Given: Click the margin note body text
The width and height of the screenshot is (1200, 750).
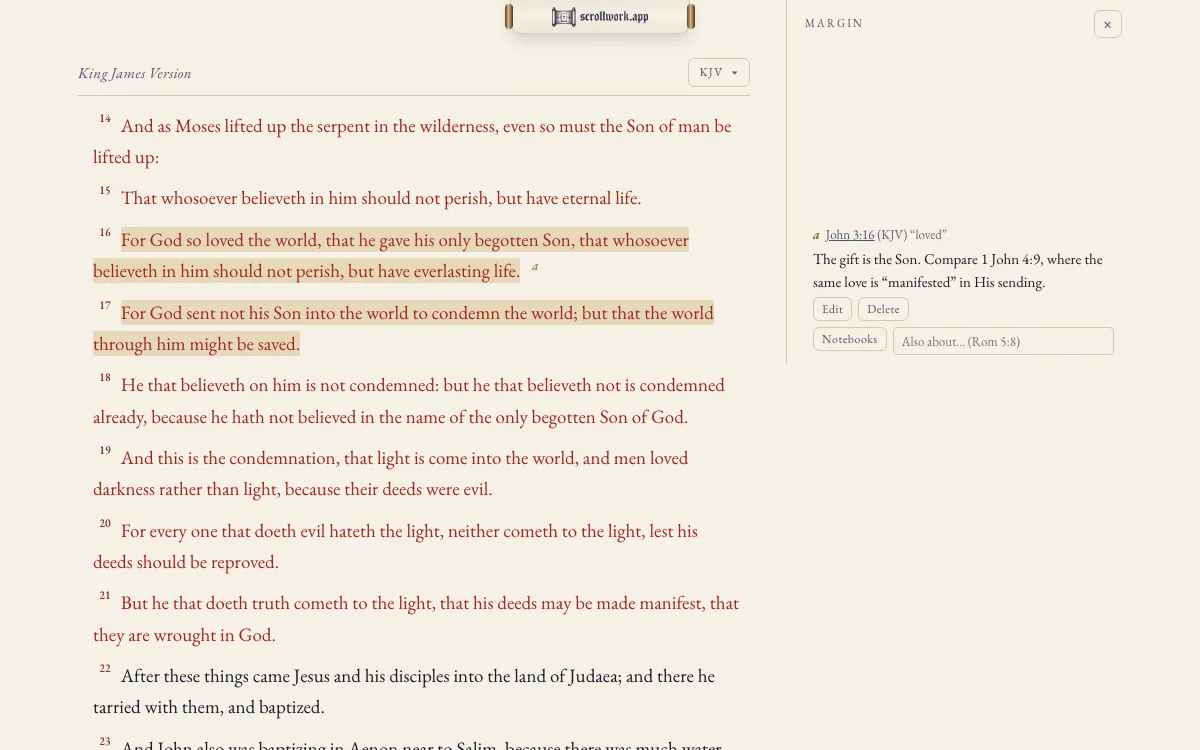Looking at the screenshot, I should pos(958,271).
